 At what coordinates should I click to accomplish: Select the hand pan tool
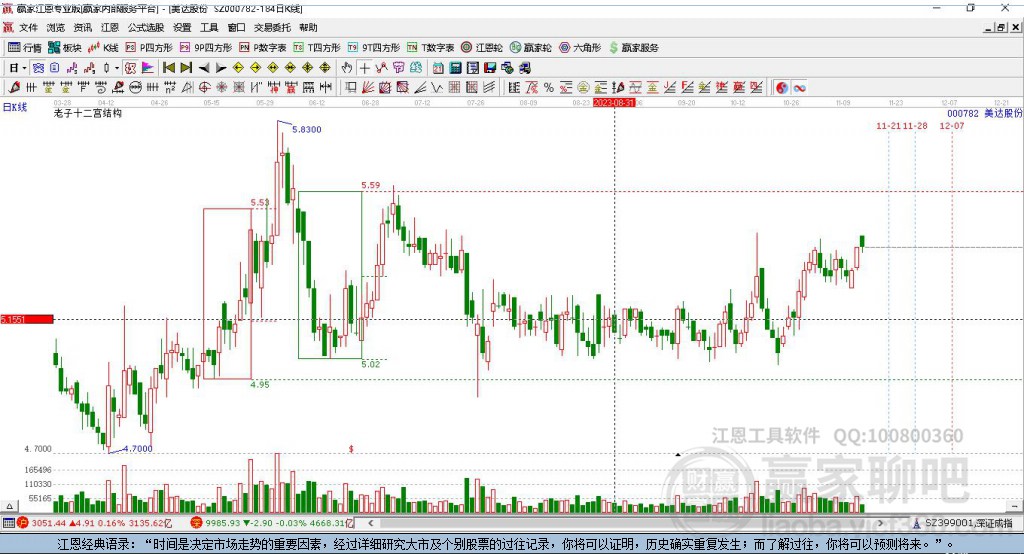pyautogui.click(x=347, y=68)
